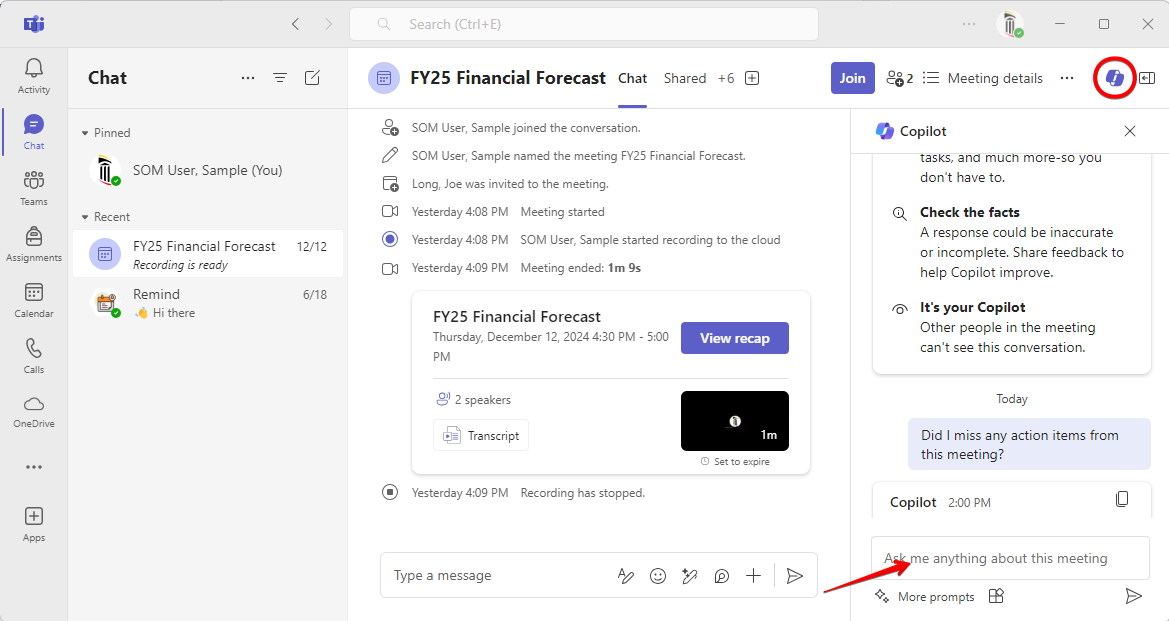Click the Copilot ask me anything field
Screen dimensions: 1169x621
point(996,559)
